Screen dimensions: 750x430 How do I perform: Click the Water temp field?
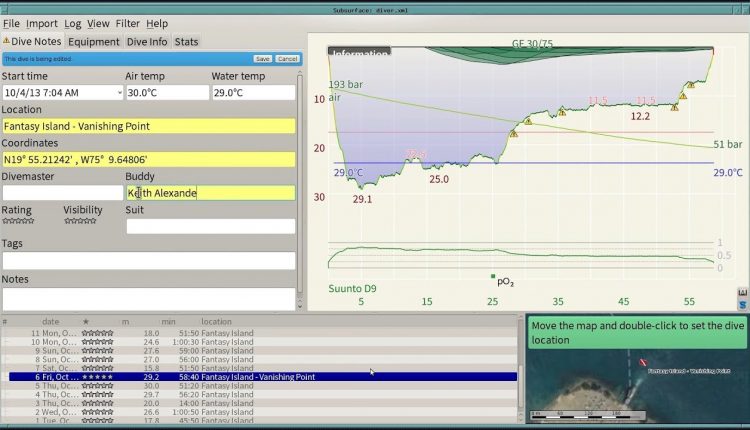tap(254, 93)
